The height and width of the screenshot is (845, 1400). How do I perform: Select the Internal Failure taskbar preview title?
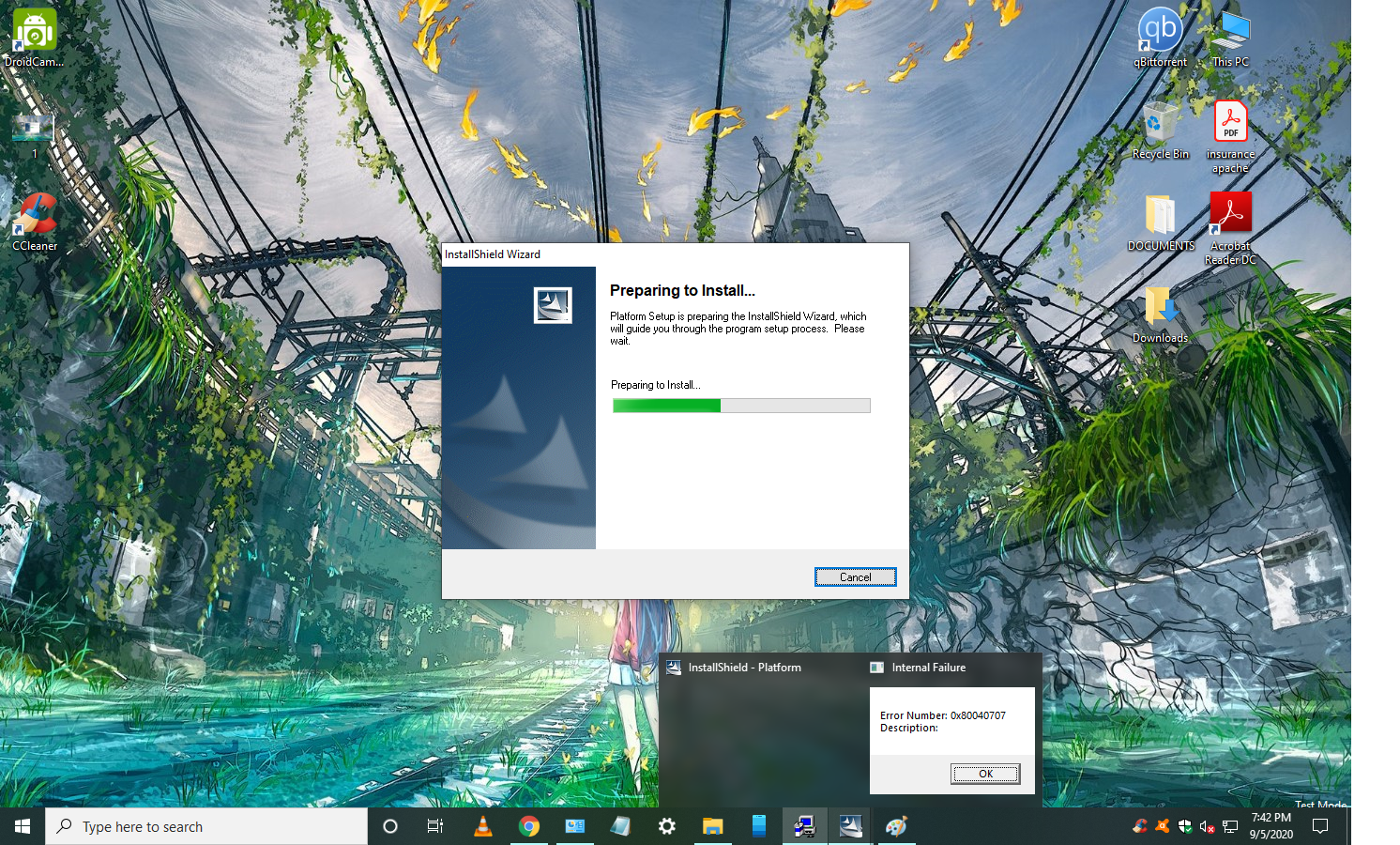click(x=928, y=668)
